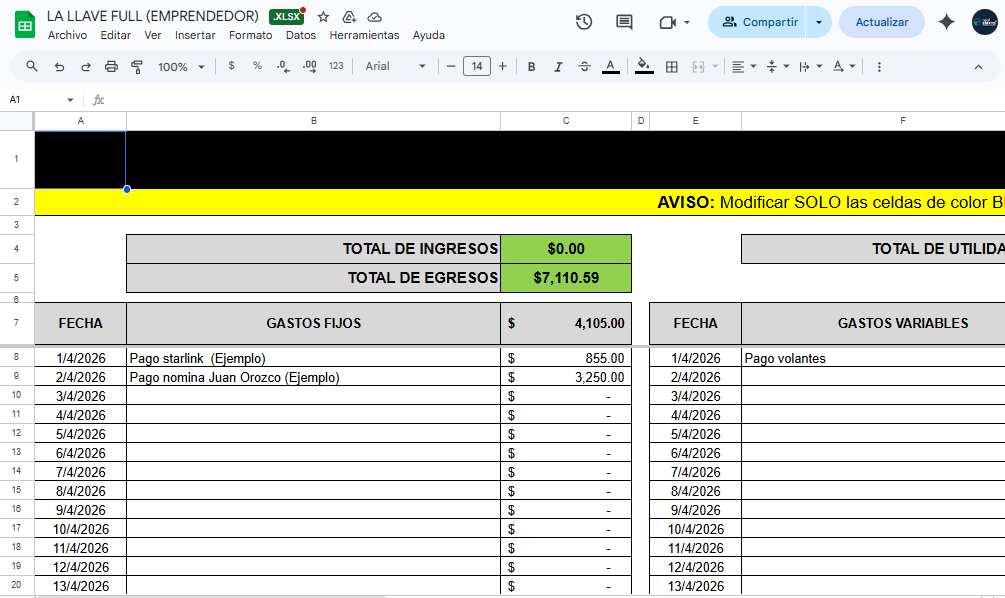Star this spreadsheet as favorite
The width and height of the screenshot is (1005, 598).
pos(323,17)
